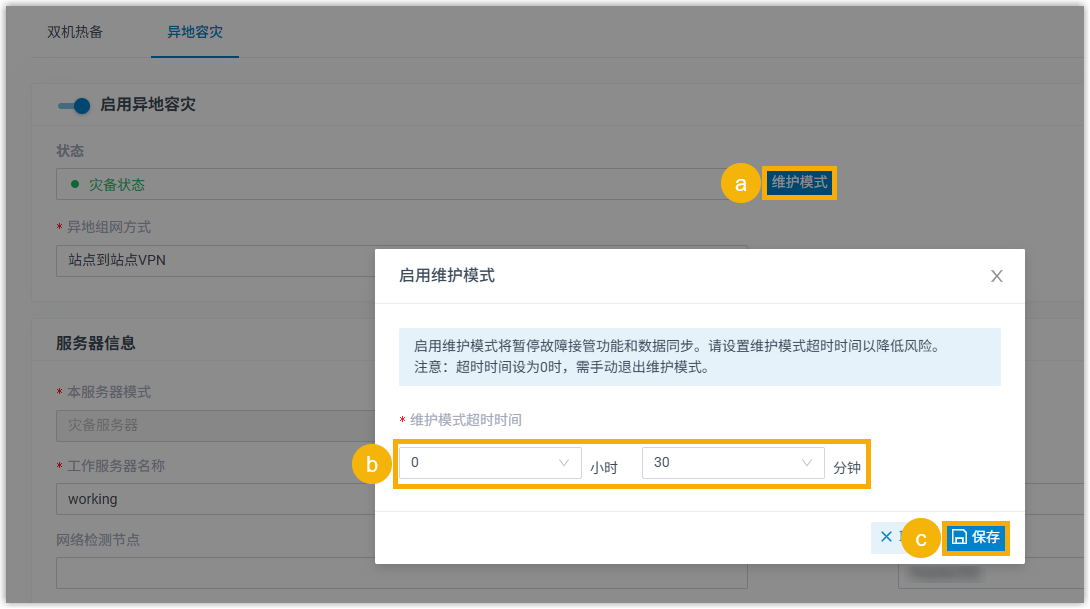This screenshot has height=609, width=1090.
Task: Expand the 小时 hours dropdown
Action: (x=490, y=463)
